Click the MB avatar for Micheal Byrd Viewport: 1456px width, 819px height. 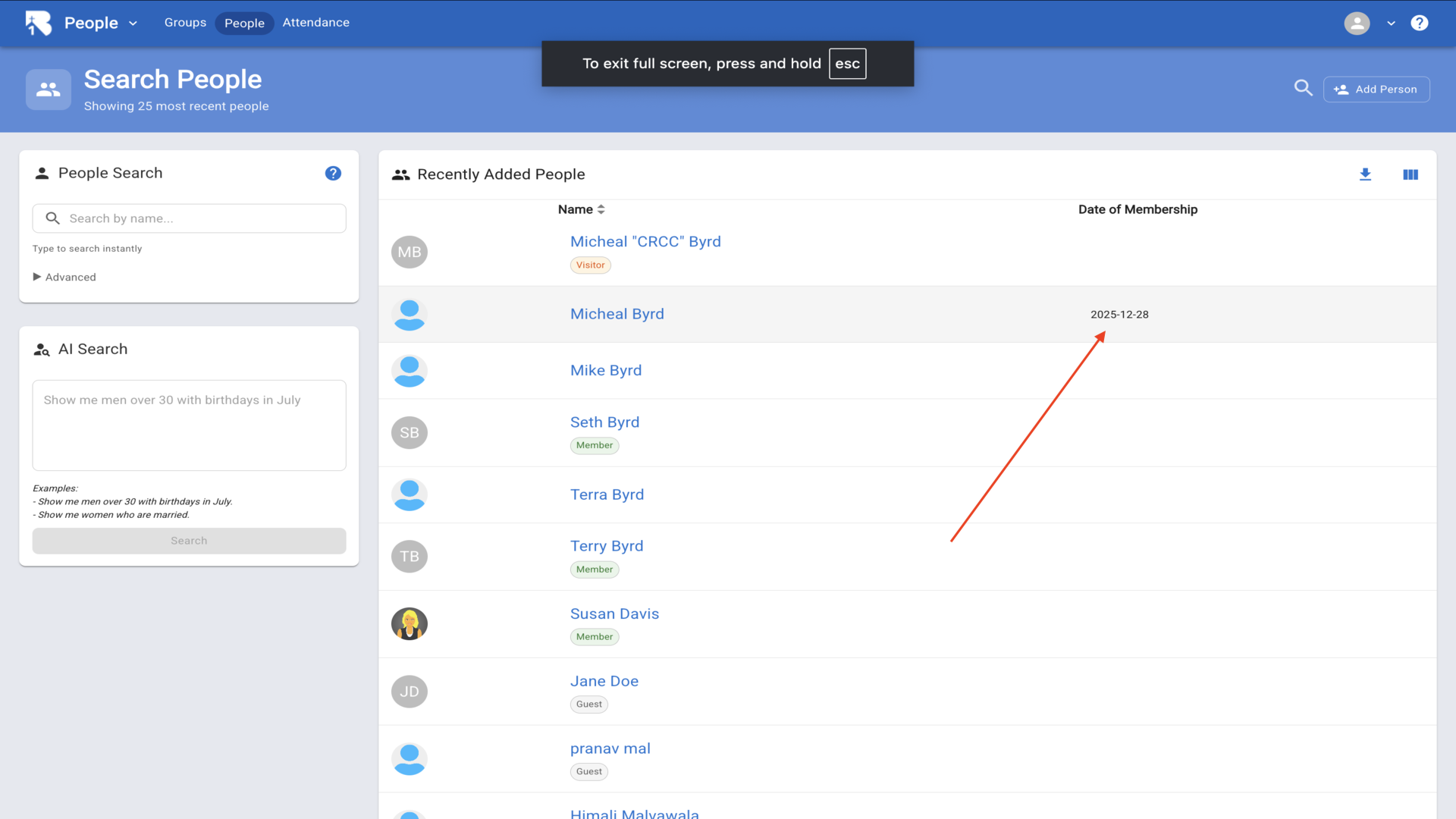409,252
